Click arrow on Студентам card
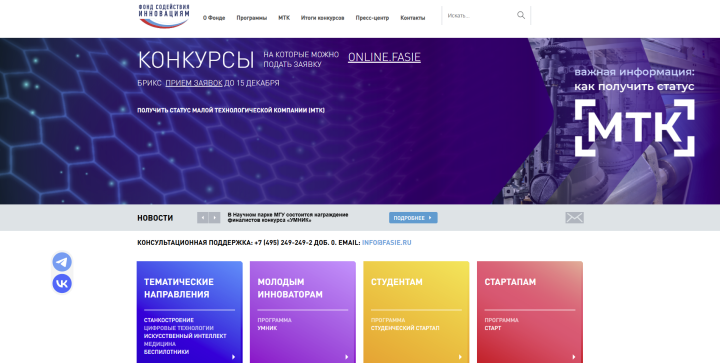The width and height of the screenshot is (720, 363). (x=460, y=357)
